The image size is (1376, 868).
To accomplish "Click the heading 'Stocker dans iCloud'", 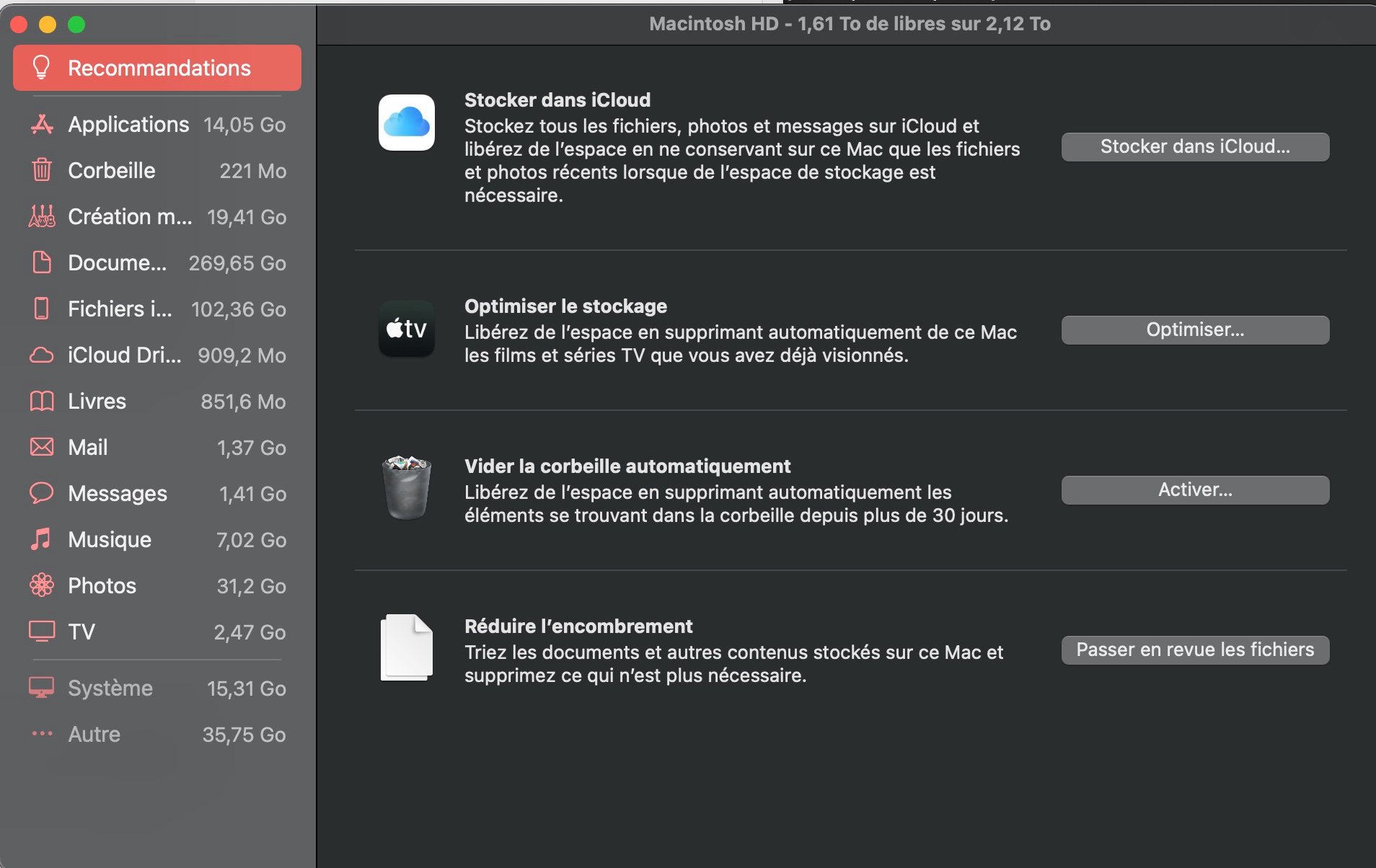I will pyautogui.click(x=557, y=99).
